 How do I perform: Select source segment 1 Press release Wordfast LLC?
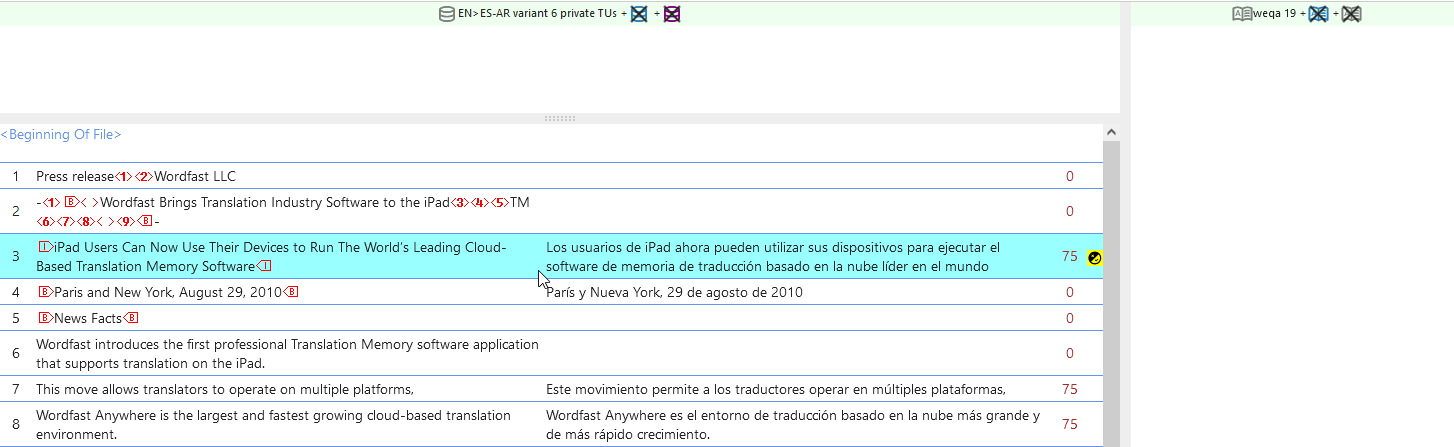(x=136, y=176)
